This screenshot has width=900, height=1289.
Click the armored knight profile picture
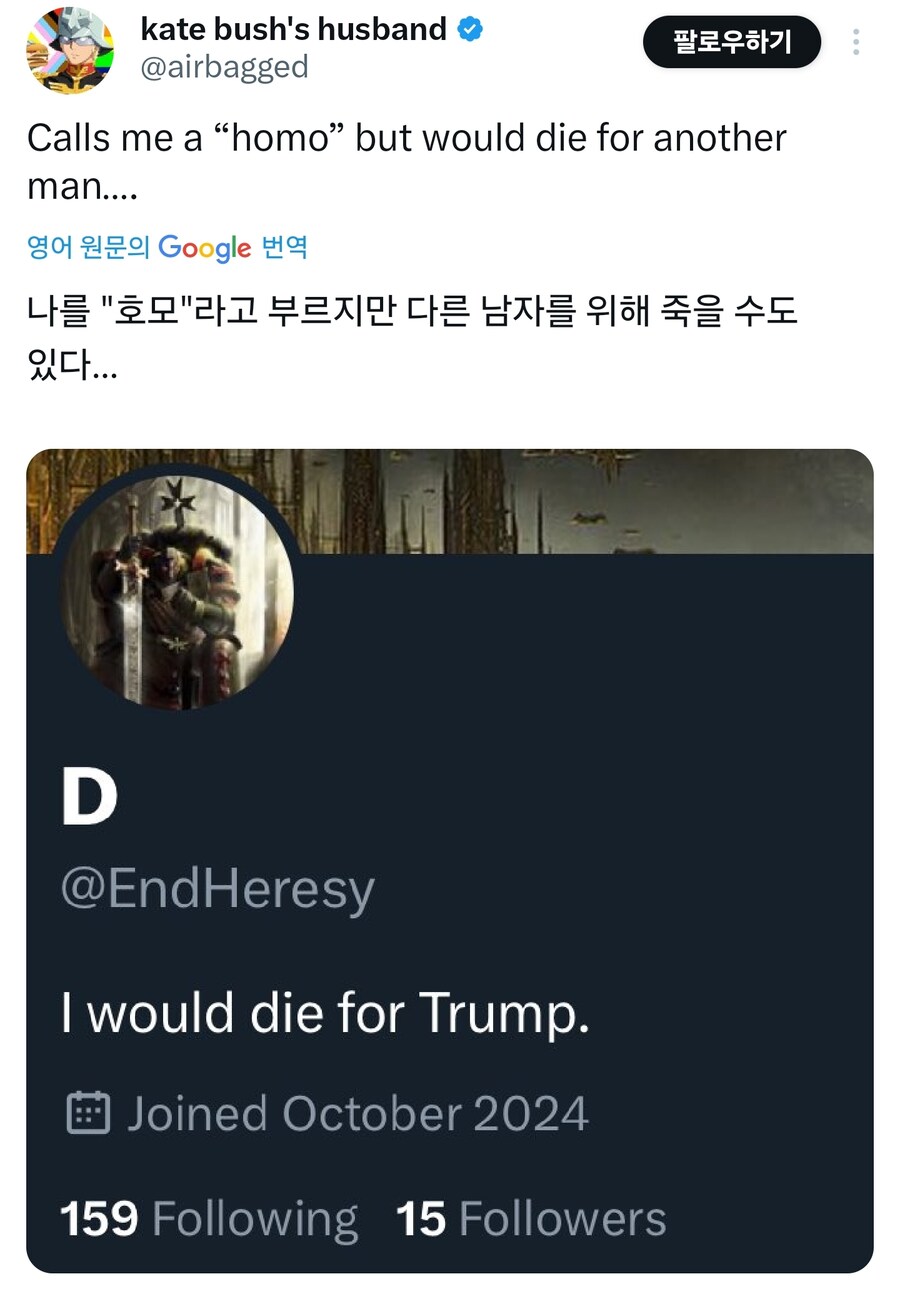[177, 591]
